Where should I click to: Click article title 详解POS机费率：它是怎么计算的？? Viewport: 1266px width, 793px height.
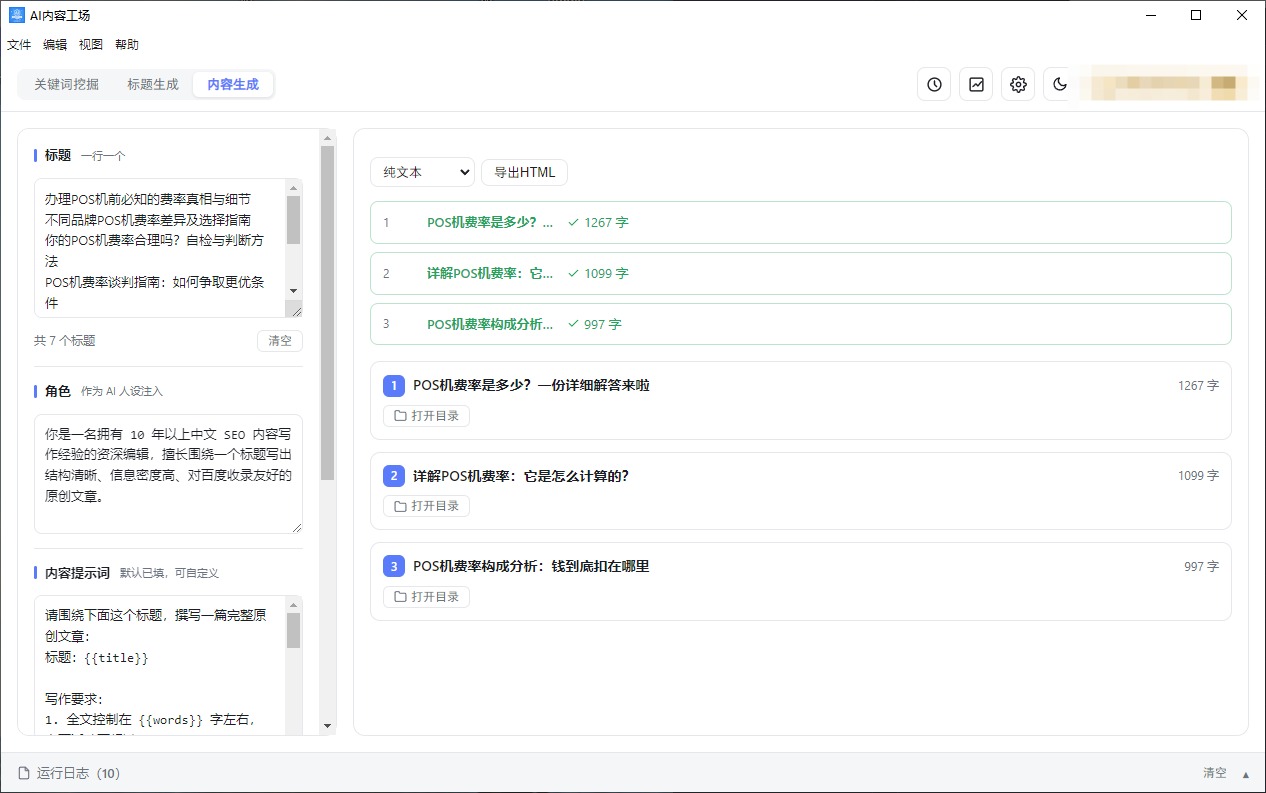click(x=521, y=476)
